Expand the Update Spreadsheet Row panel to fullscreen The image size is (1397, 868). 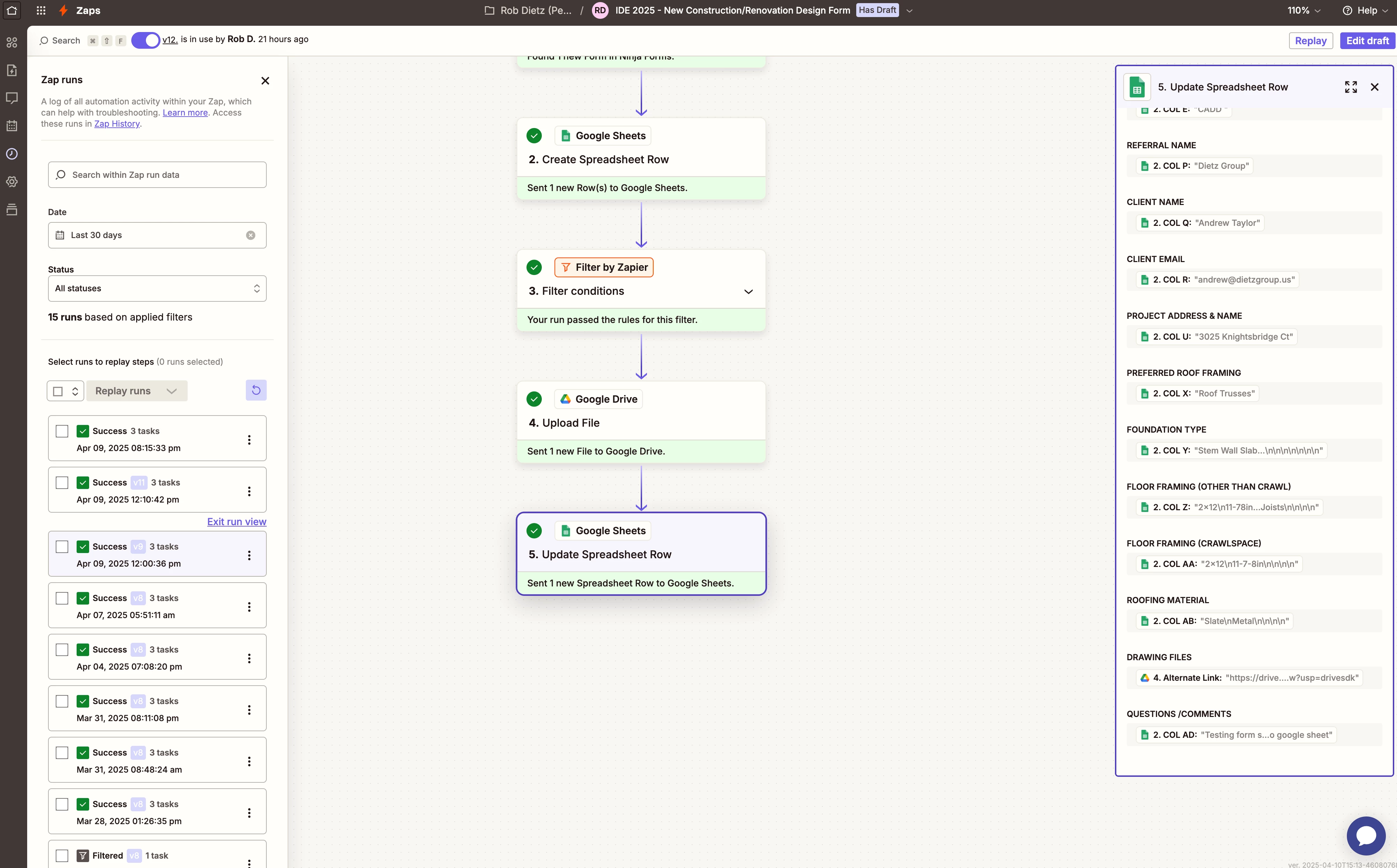click(1350, 87)
